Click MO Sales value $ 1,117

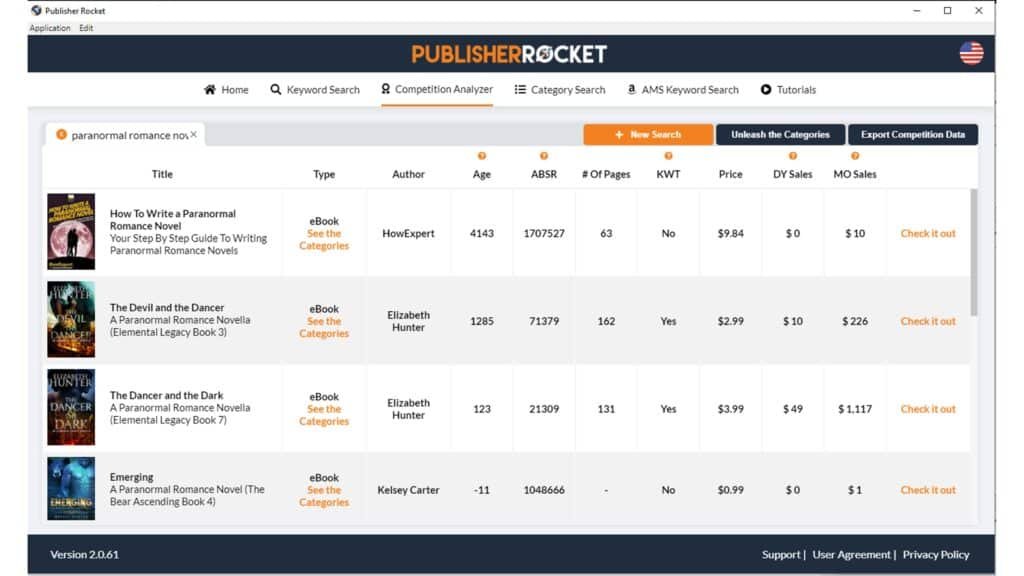pos(855,409)
